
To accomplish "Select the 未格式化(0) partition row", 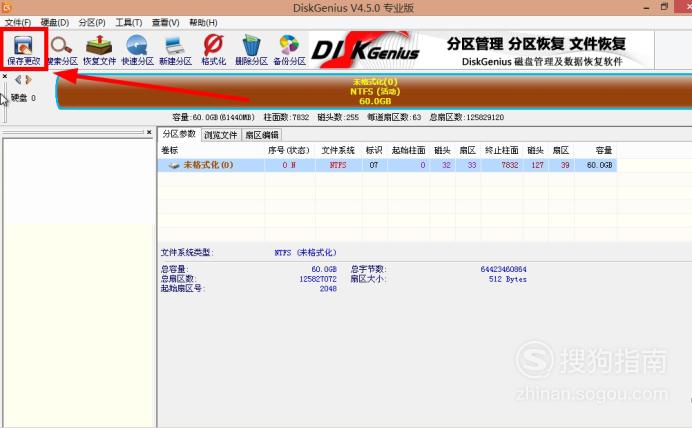I will tap(387, 165).
